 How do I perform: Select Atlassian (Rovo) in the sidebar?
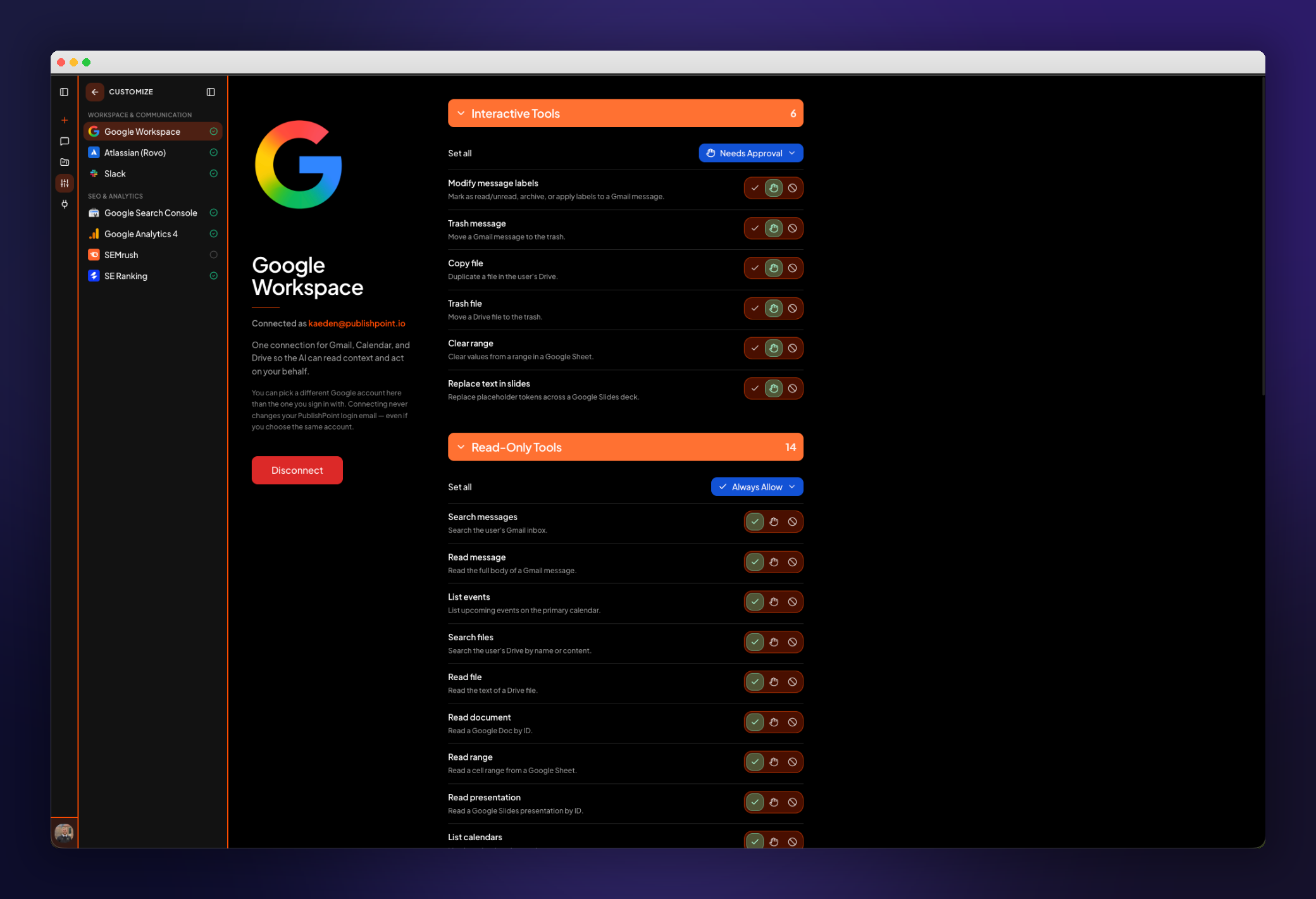coord(152,152)
